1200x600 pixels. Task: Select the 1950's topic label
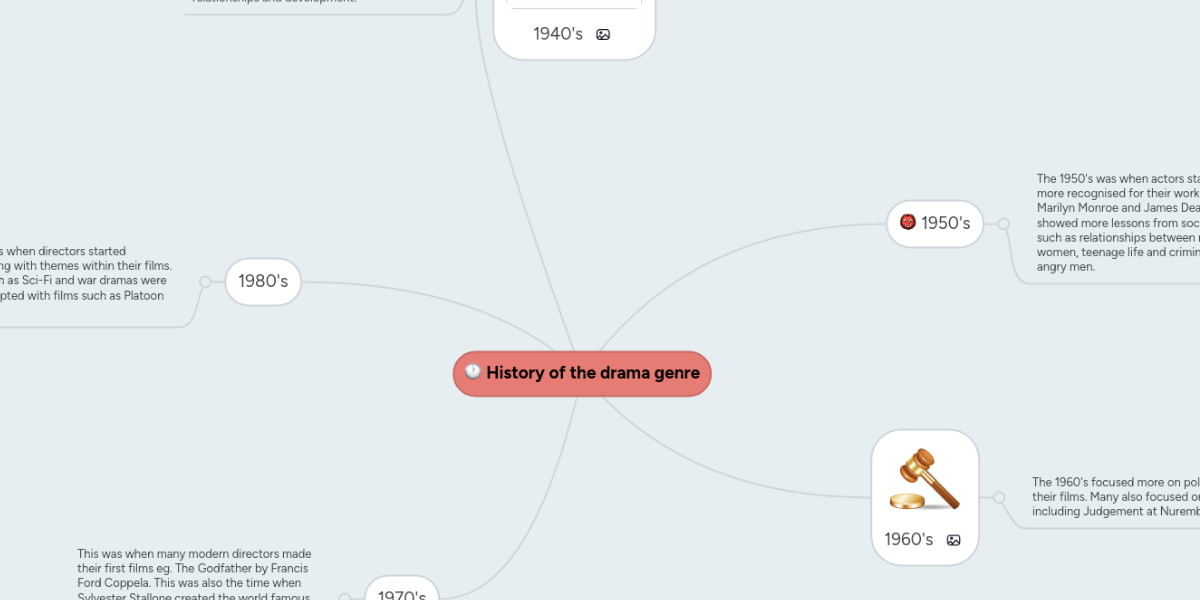pos(945,223)
